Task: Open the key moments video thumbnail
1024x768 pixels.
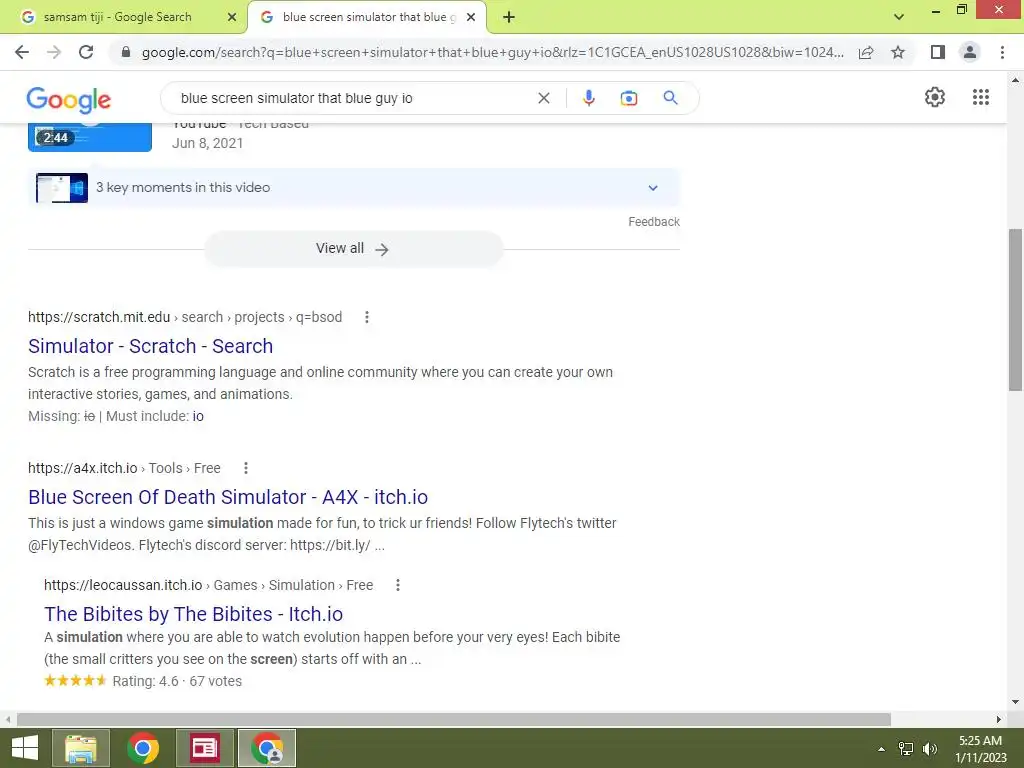Action: coord(61,188)
